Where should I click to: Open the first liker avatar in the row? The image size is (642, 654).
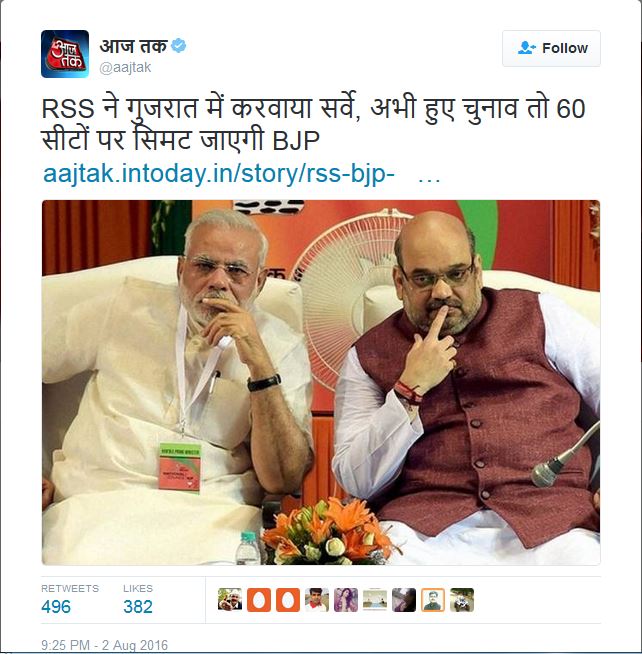coord(230,600)
